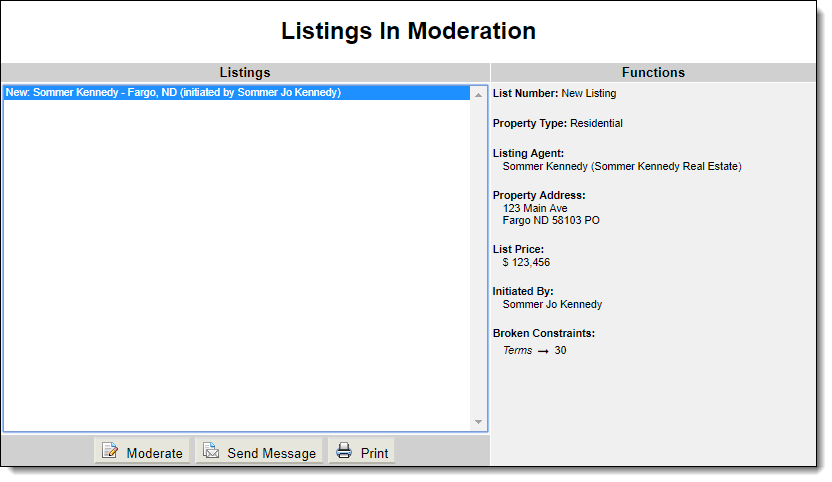The height and width of the screenshot is (482, 832).
Task: Click the Property Type: Residential text
Action: click(558, 123)
